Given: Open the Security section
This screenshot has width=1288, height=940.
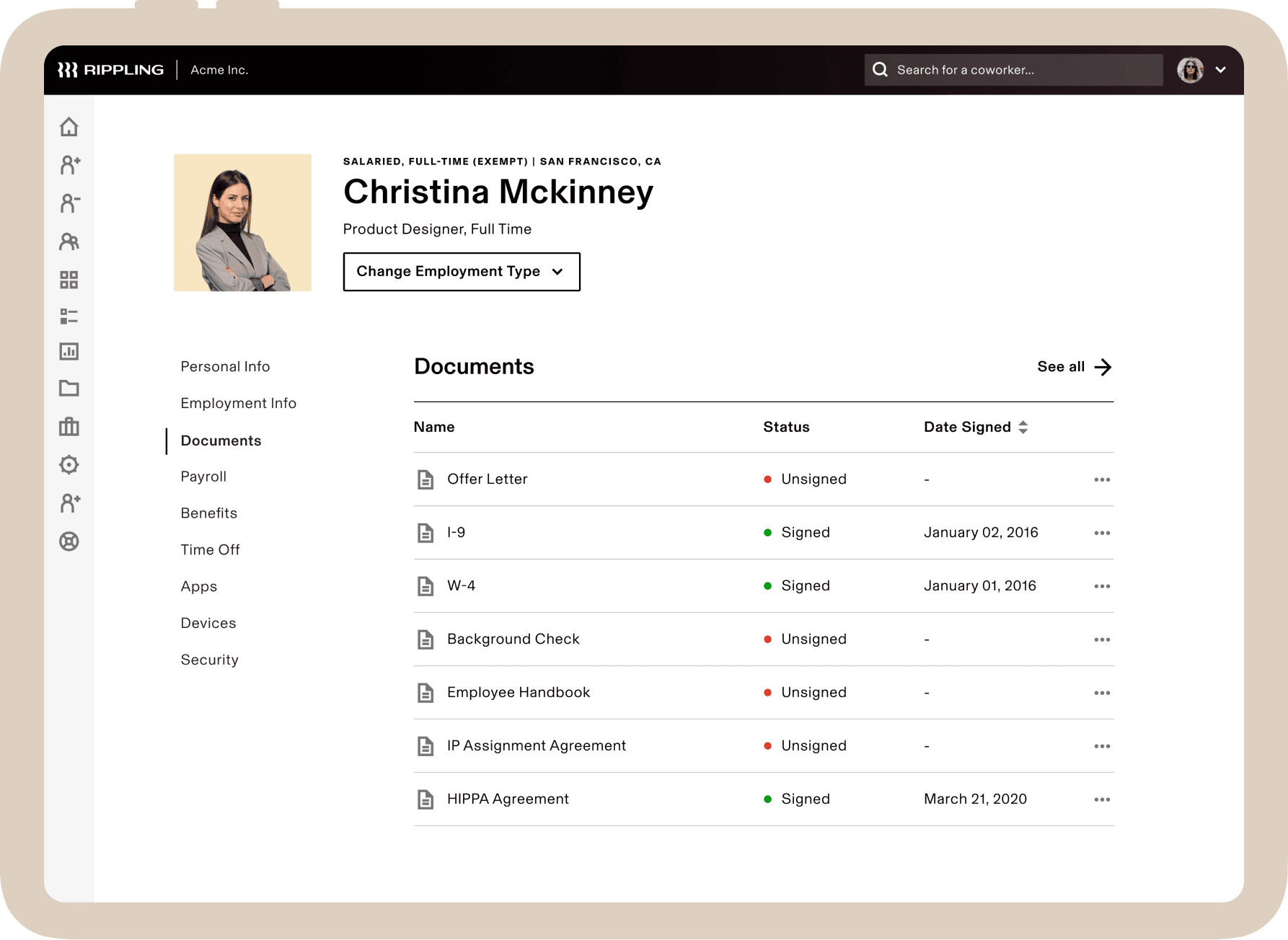Looking at the screenshot, I should click(209, 660).
